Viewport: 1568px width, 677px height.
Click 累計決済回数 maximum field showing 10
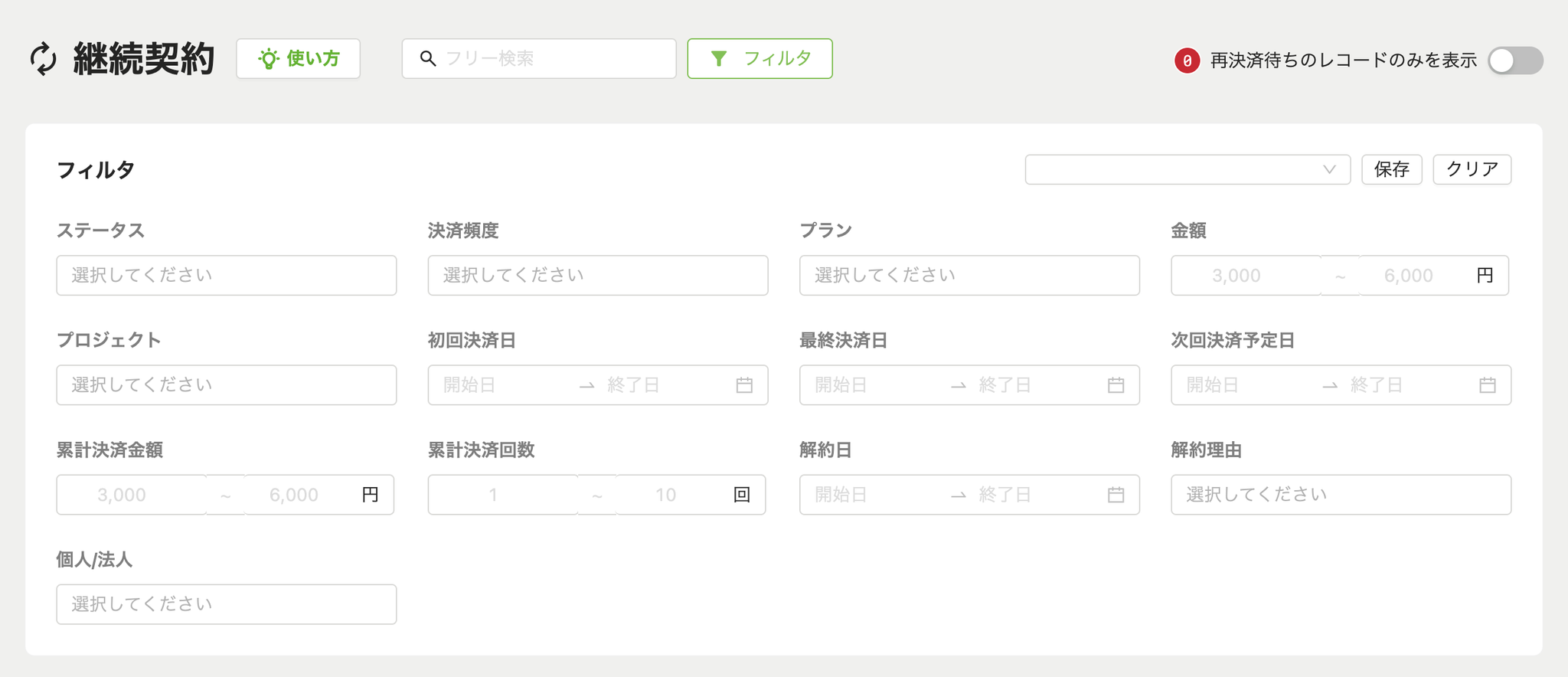tap(665, 495)
